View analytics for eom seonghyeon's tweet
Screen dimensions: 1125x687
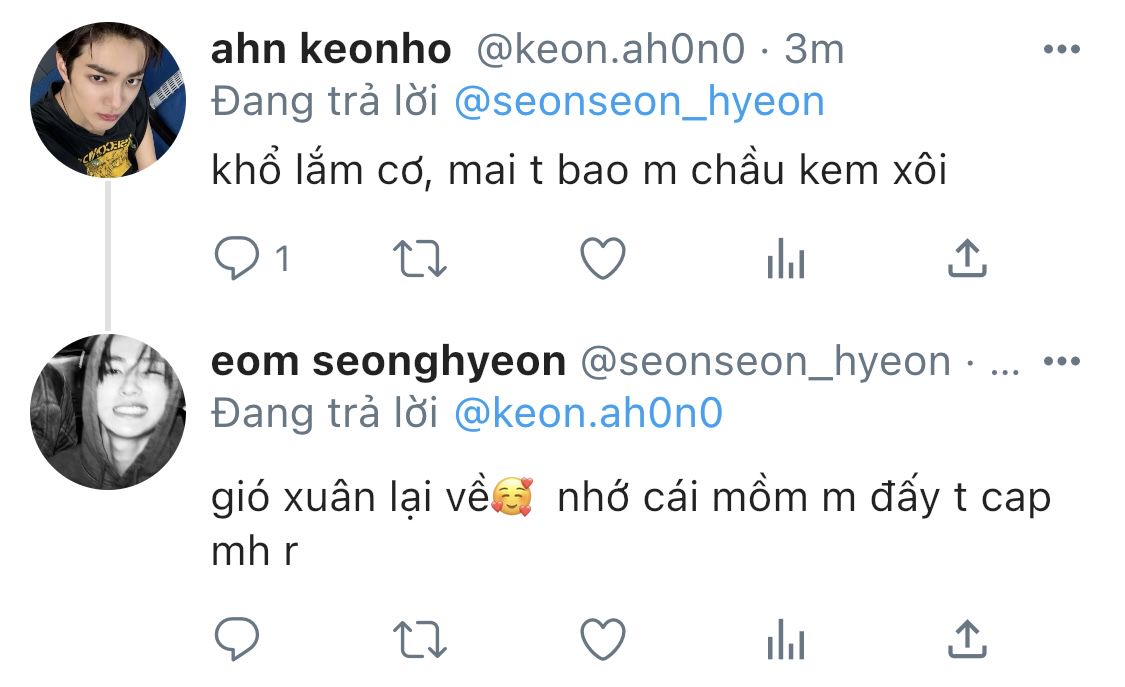coord(785,639)
